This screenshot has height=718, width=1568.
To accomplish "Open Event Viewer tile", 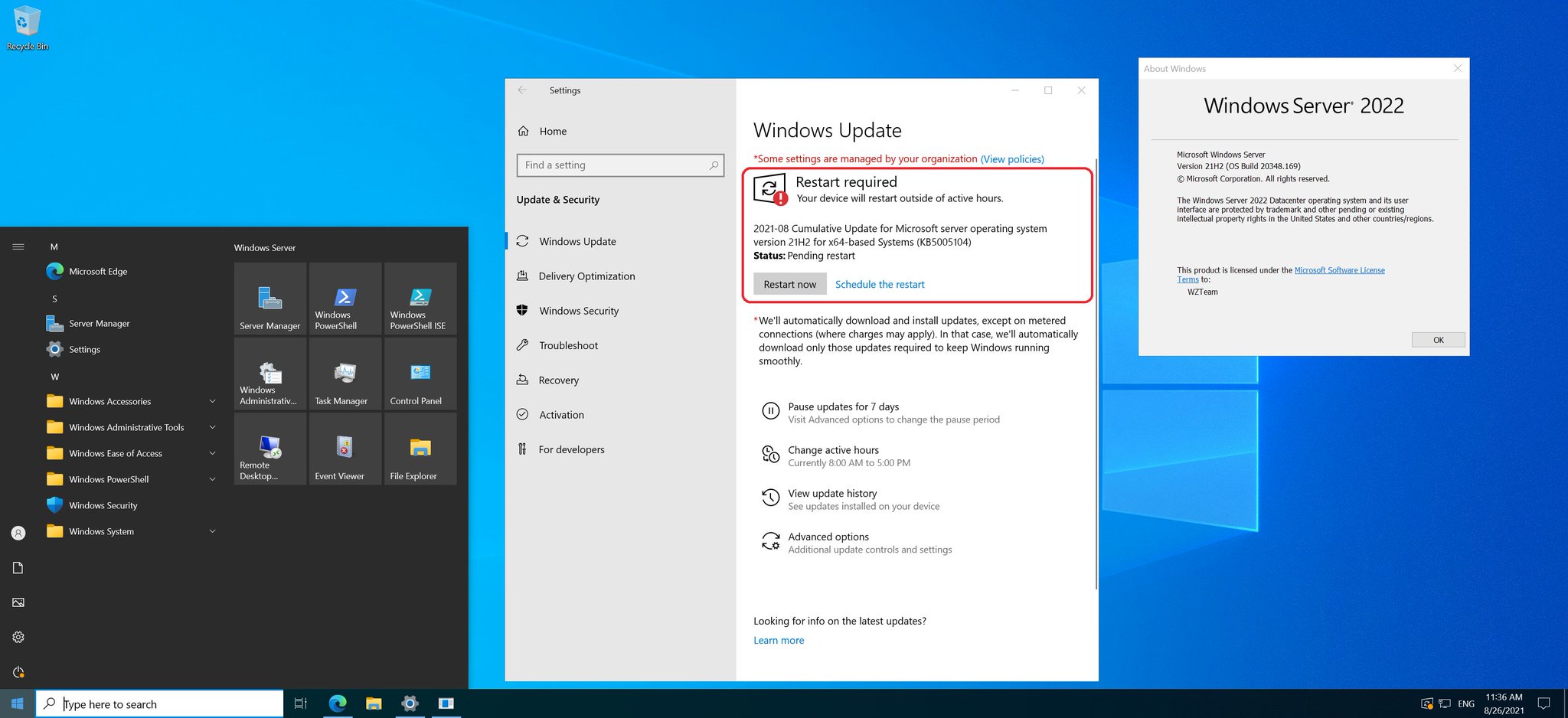I will pos(345,449).
